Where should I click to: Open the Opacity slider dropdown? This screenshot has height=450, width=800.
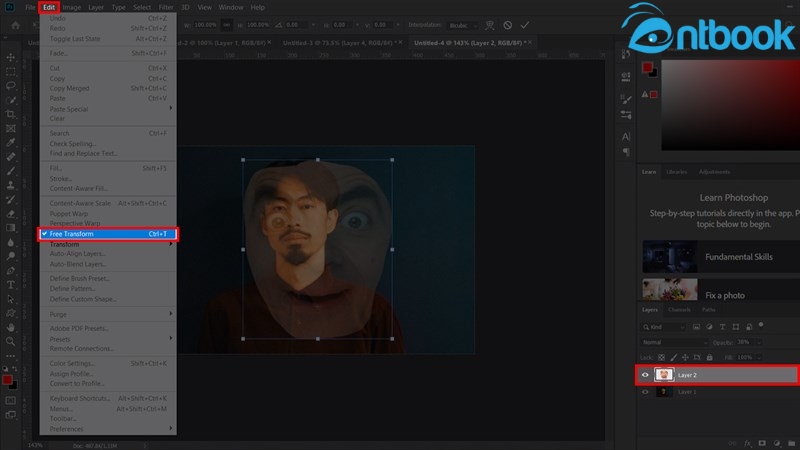pos(759,342)
